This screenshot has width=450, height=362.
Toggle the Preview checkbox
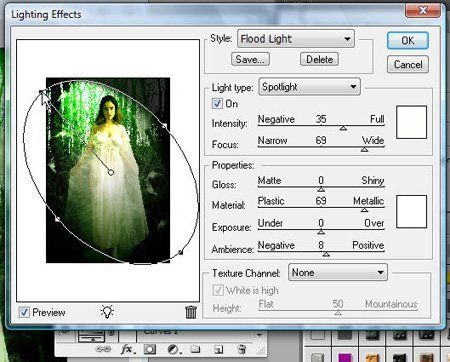(24, 312)
